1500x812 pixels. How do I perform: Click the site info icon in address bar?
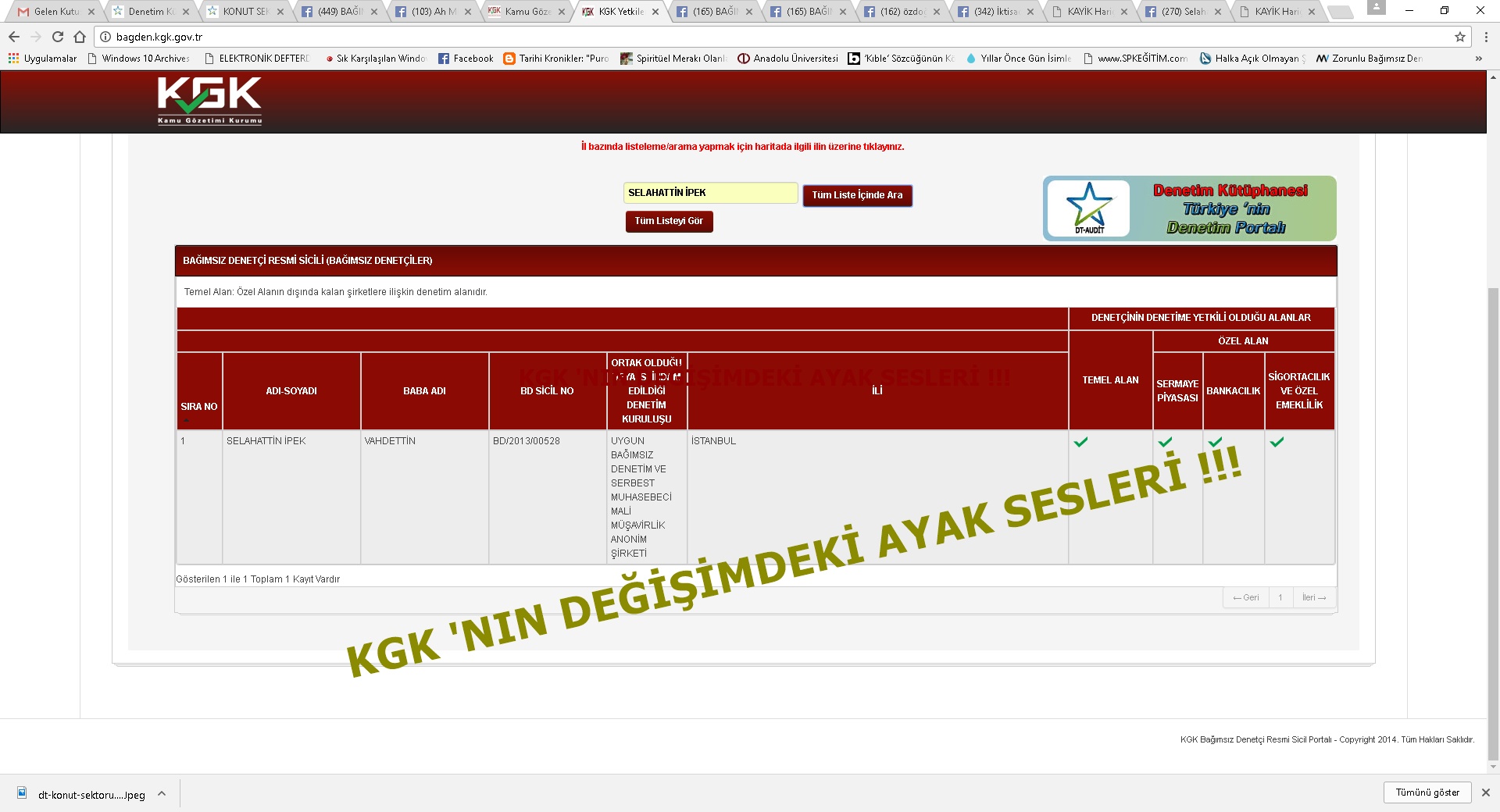pyautogui.click(x=104, y=36)
